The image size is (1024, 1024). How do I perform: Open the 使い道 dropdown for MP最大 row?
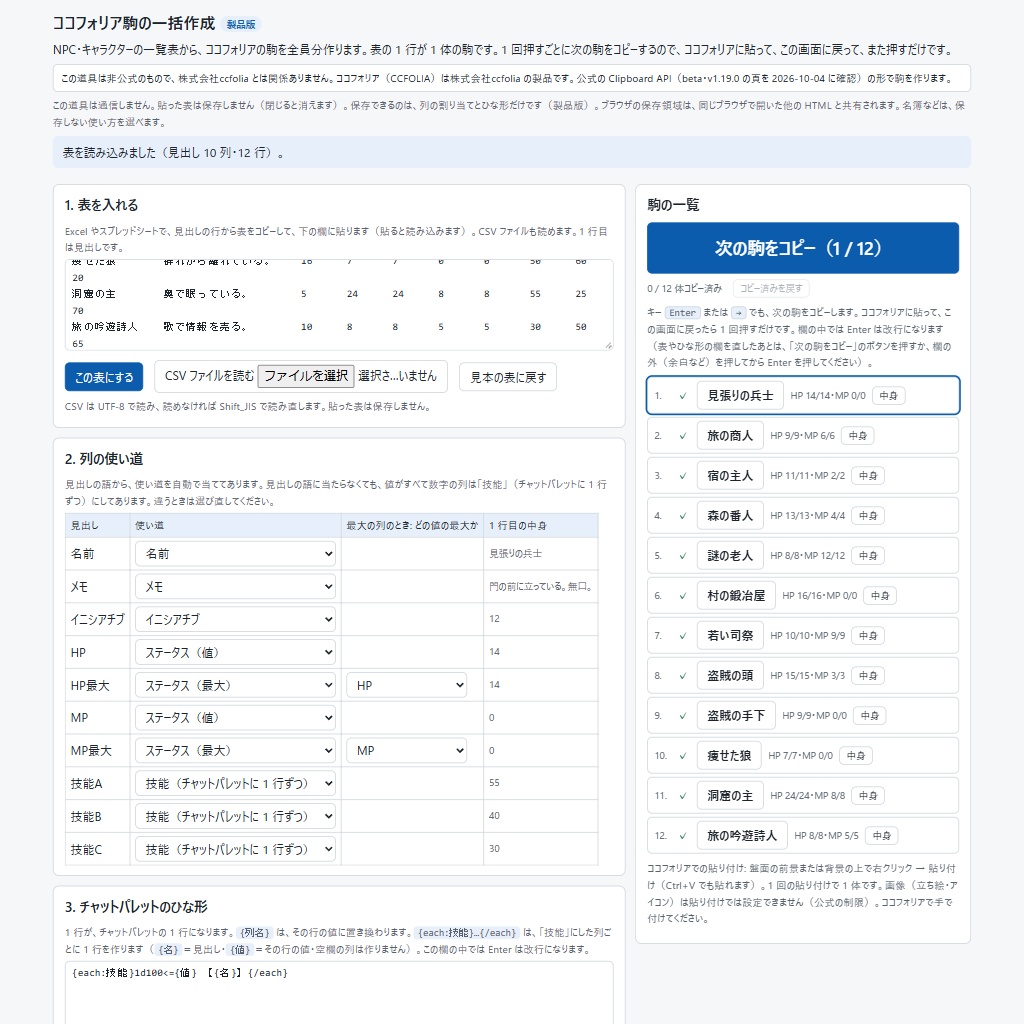pyautogui.click(x=235, y=750)
